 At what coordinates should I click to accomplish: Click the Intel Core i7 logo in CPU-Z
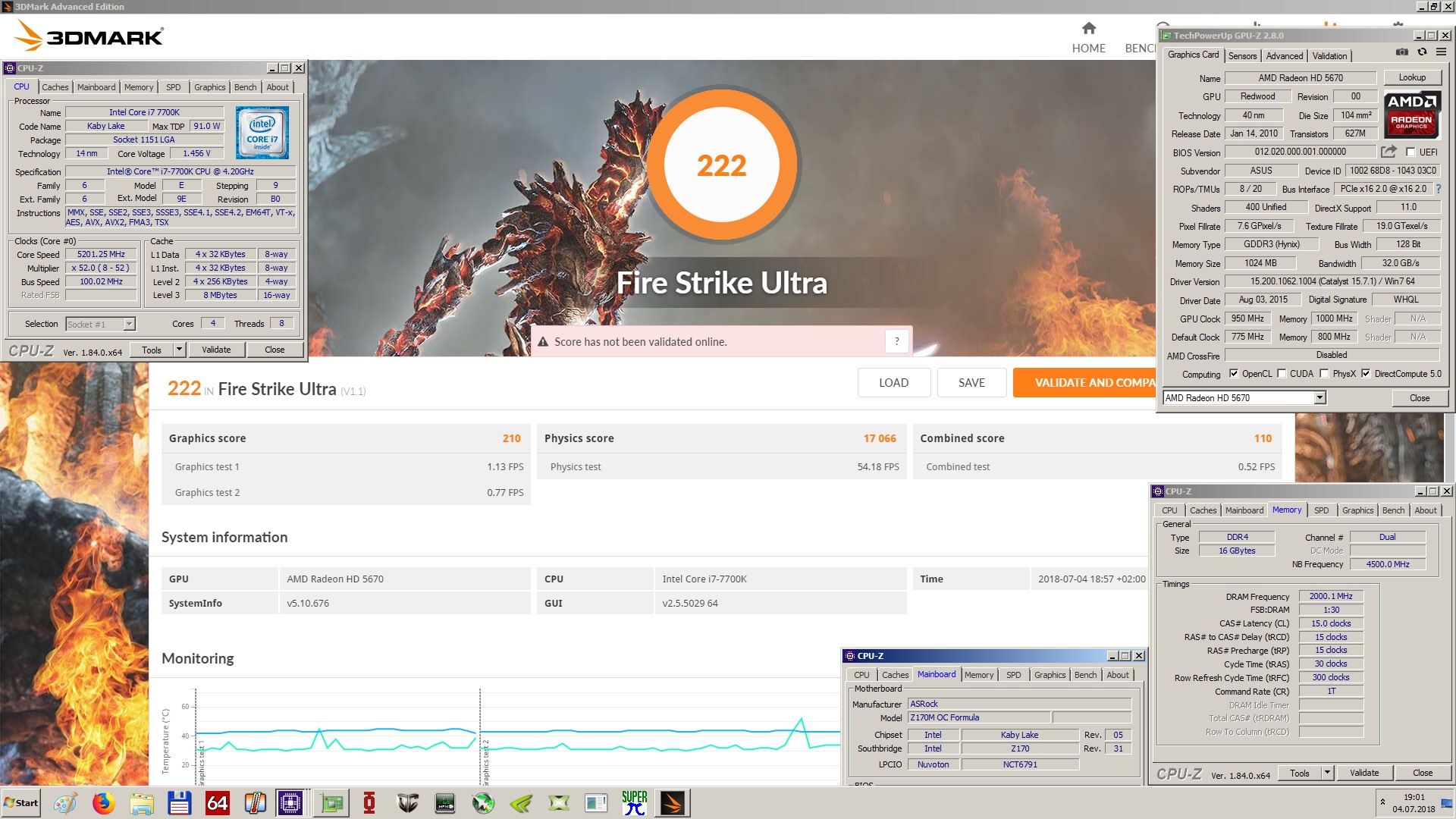click(x=262, y=132)
